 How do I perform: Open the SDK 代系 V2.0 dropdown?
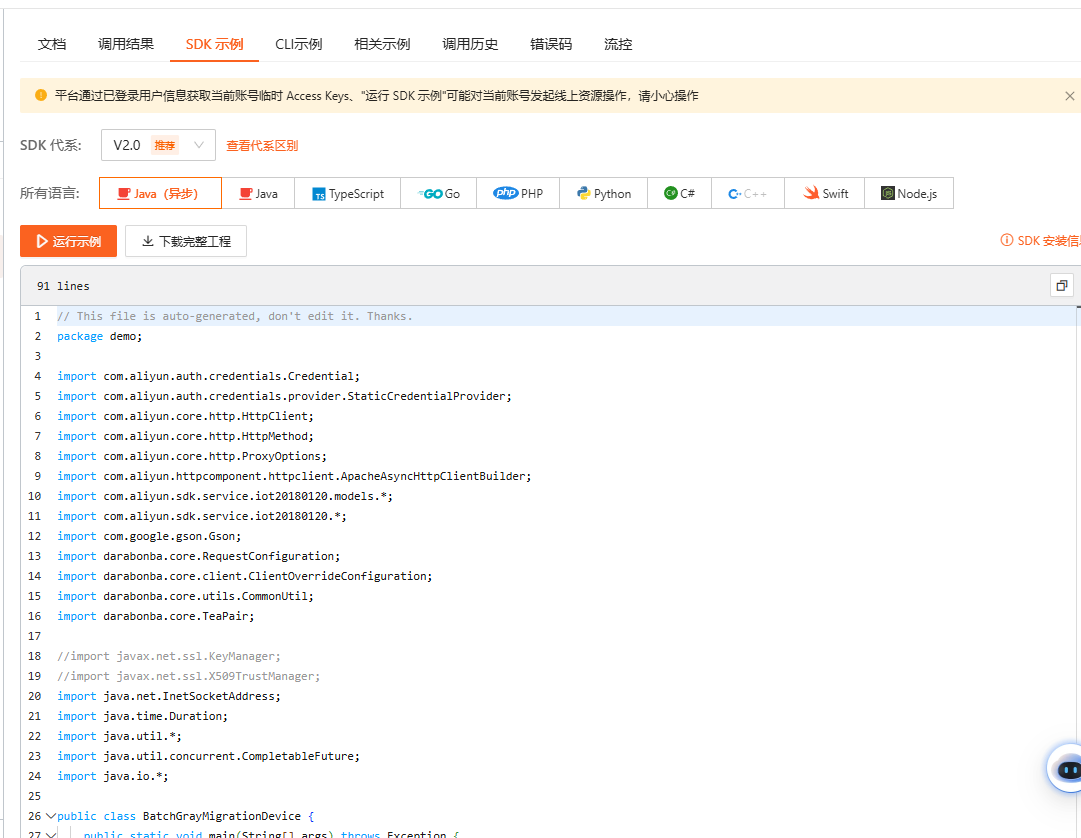pos(158,145)
